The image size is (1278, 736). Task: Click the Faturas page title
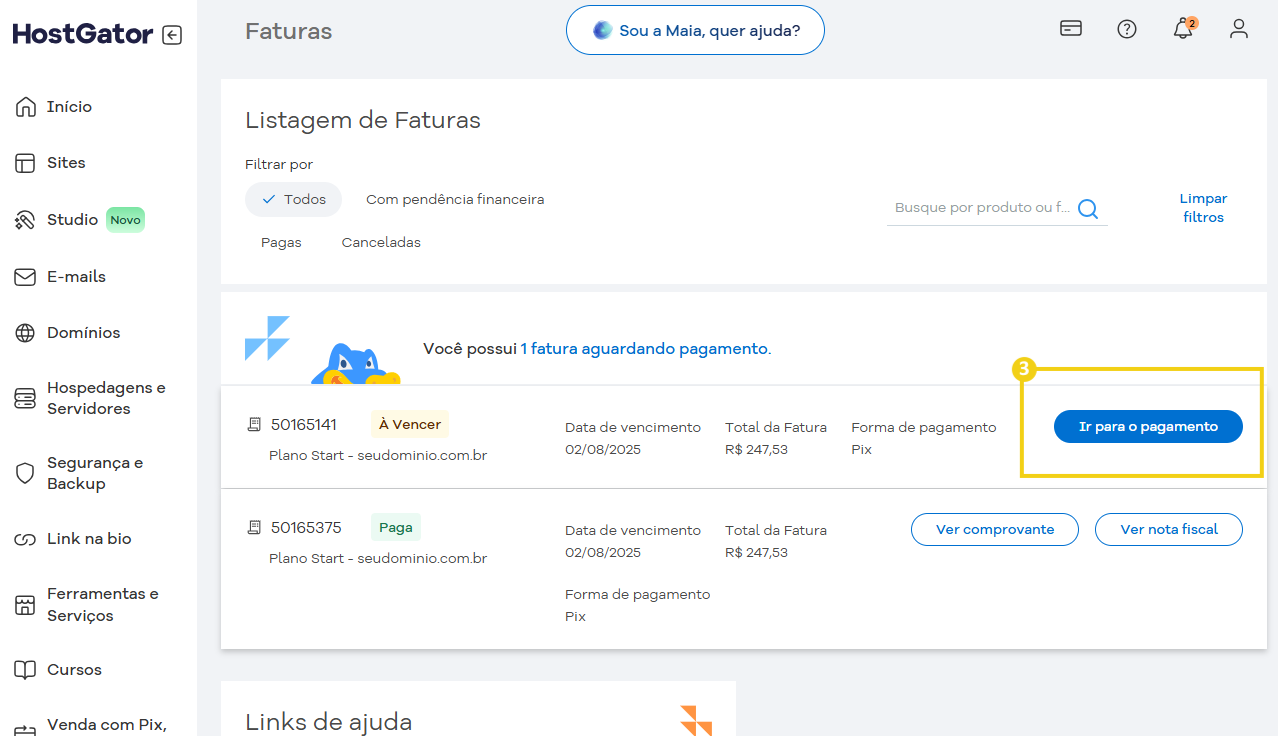click(x=288, y=31)
